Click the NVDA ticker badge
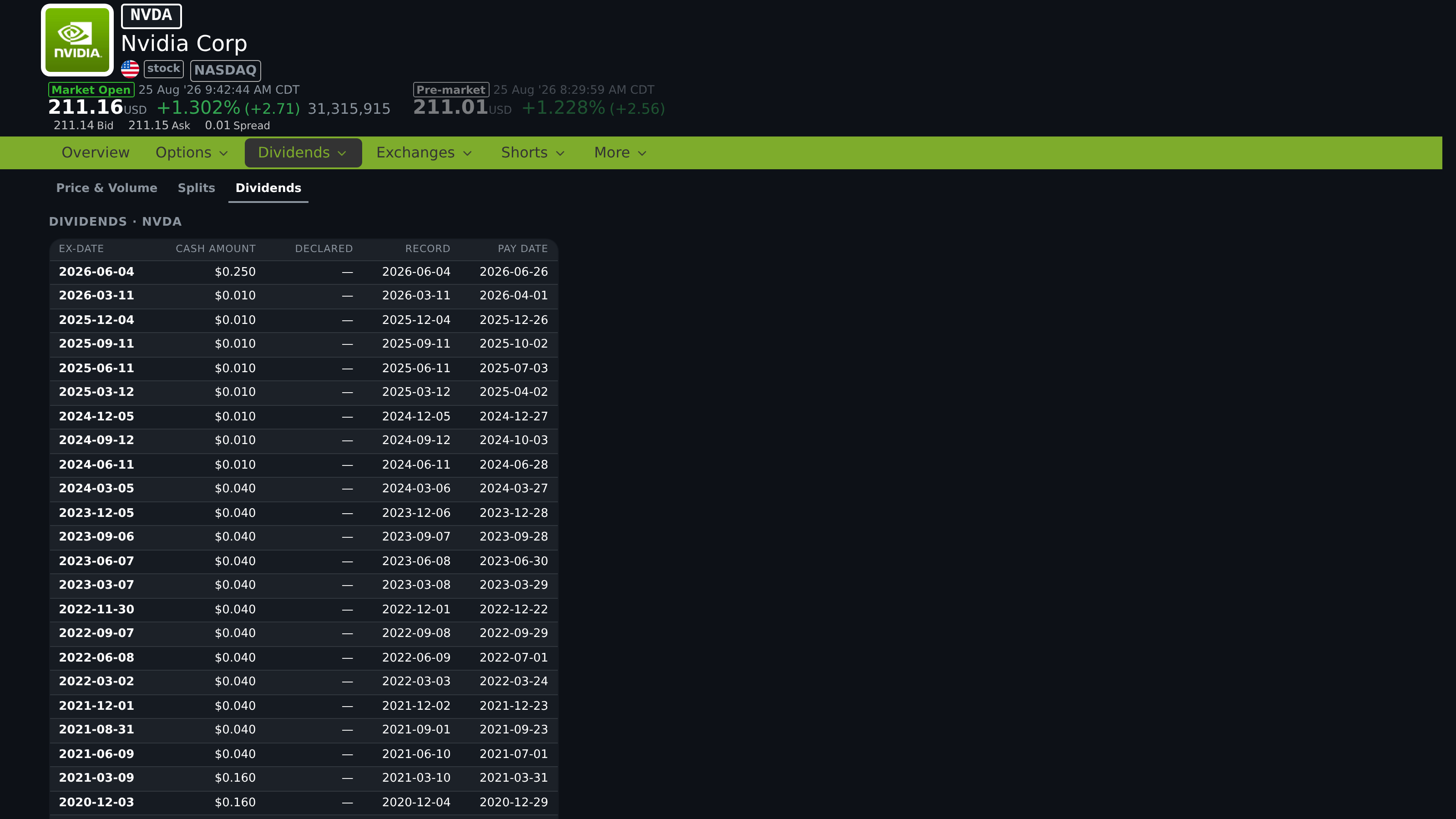The width and height of the screenshot is (1456, 819). coord(152,16)
